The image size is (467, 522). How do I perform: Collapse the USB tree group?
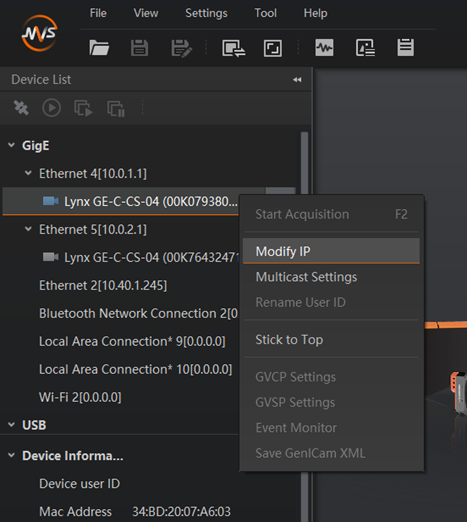click(11, 425)
